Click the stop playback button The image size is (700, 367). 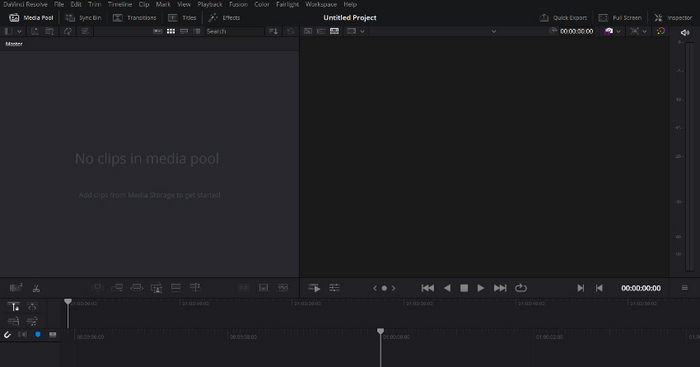[464, 288]
